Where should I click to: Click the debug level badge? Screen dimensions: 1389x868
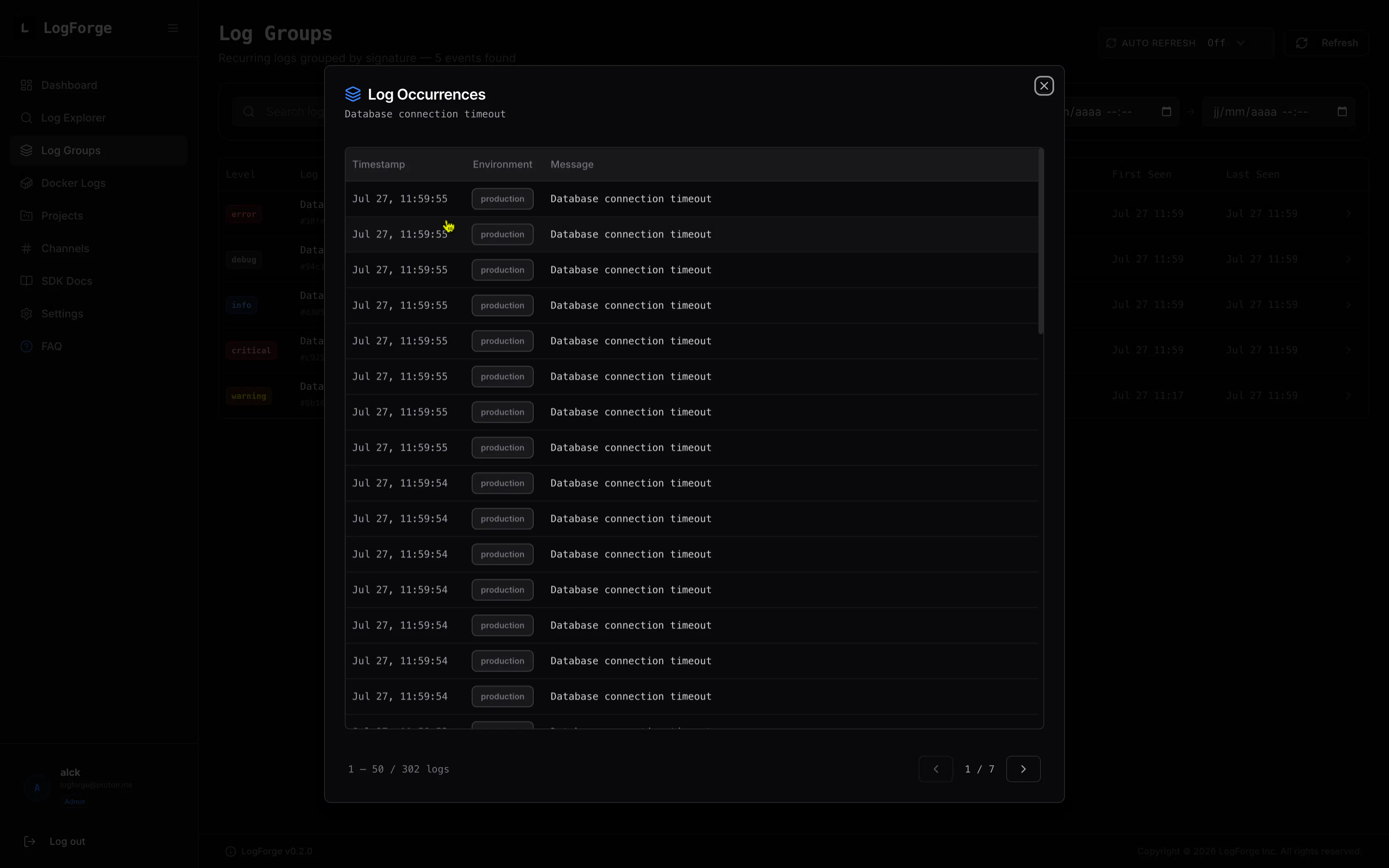[x=244, y=260]
